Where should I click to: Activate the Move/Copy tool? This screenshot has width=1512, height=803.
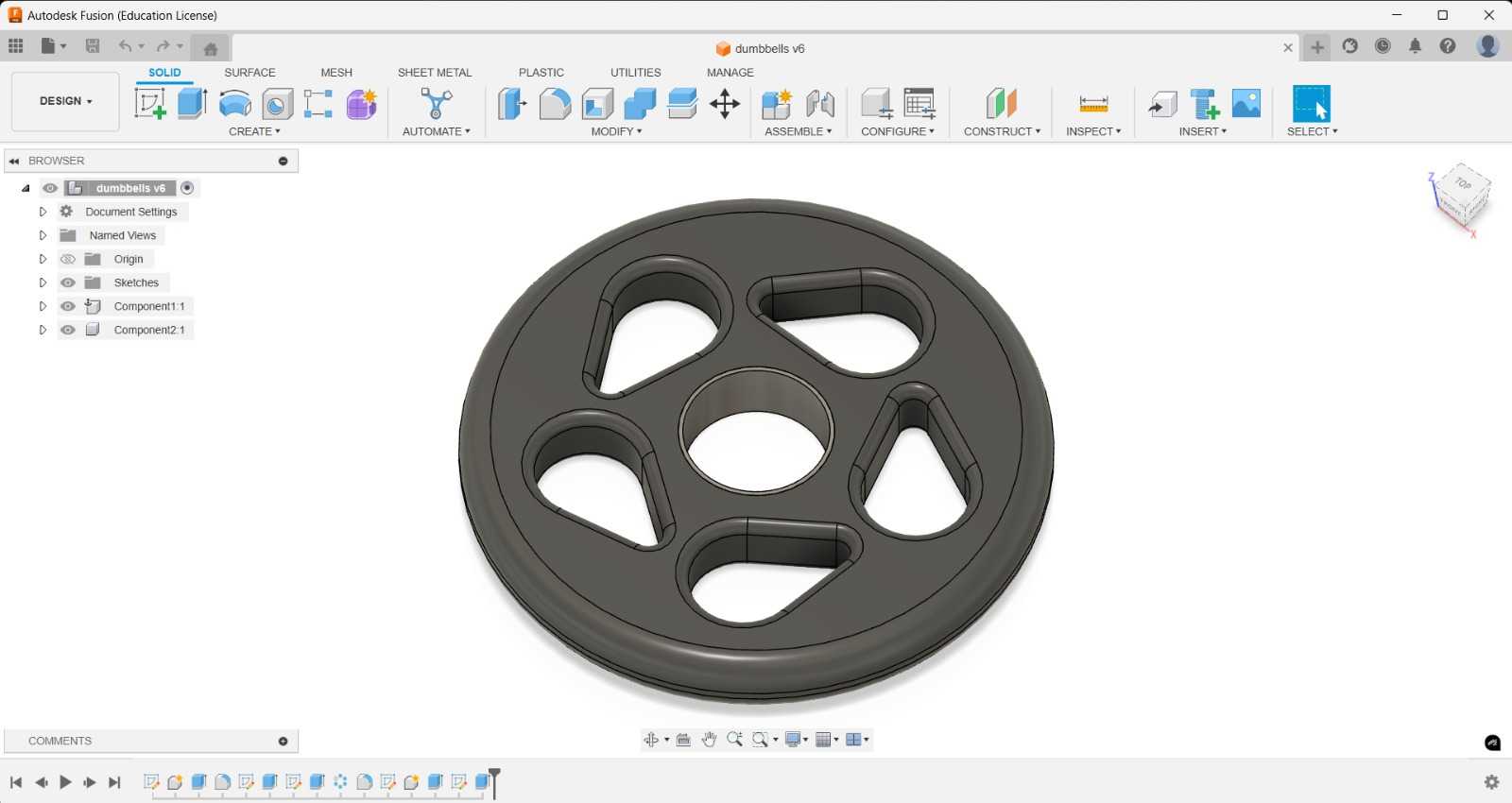[725, 104]
